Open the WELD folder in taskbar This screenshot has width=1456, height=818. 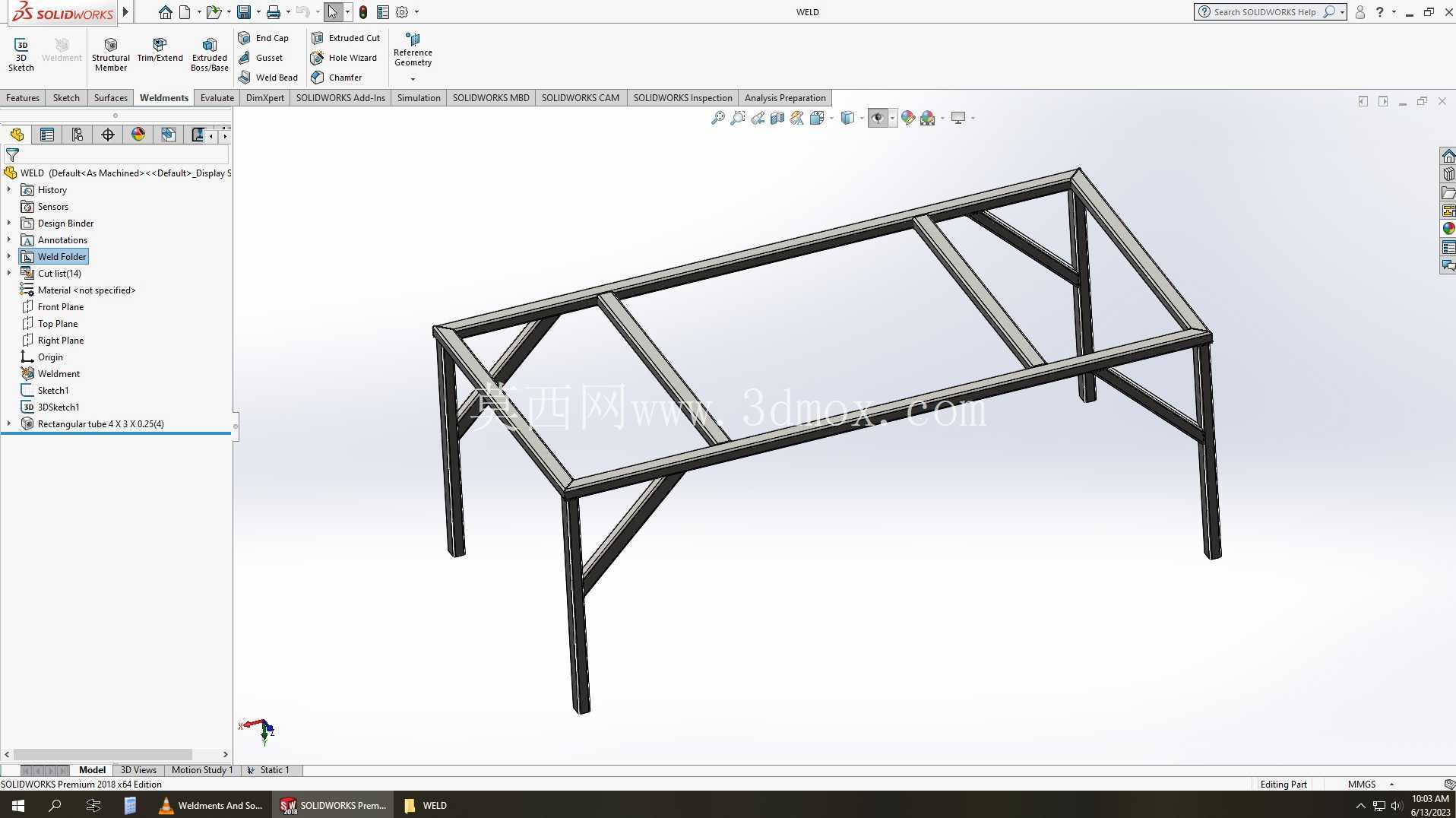click(x=426, y=806)
